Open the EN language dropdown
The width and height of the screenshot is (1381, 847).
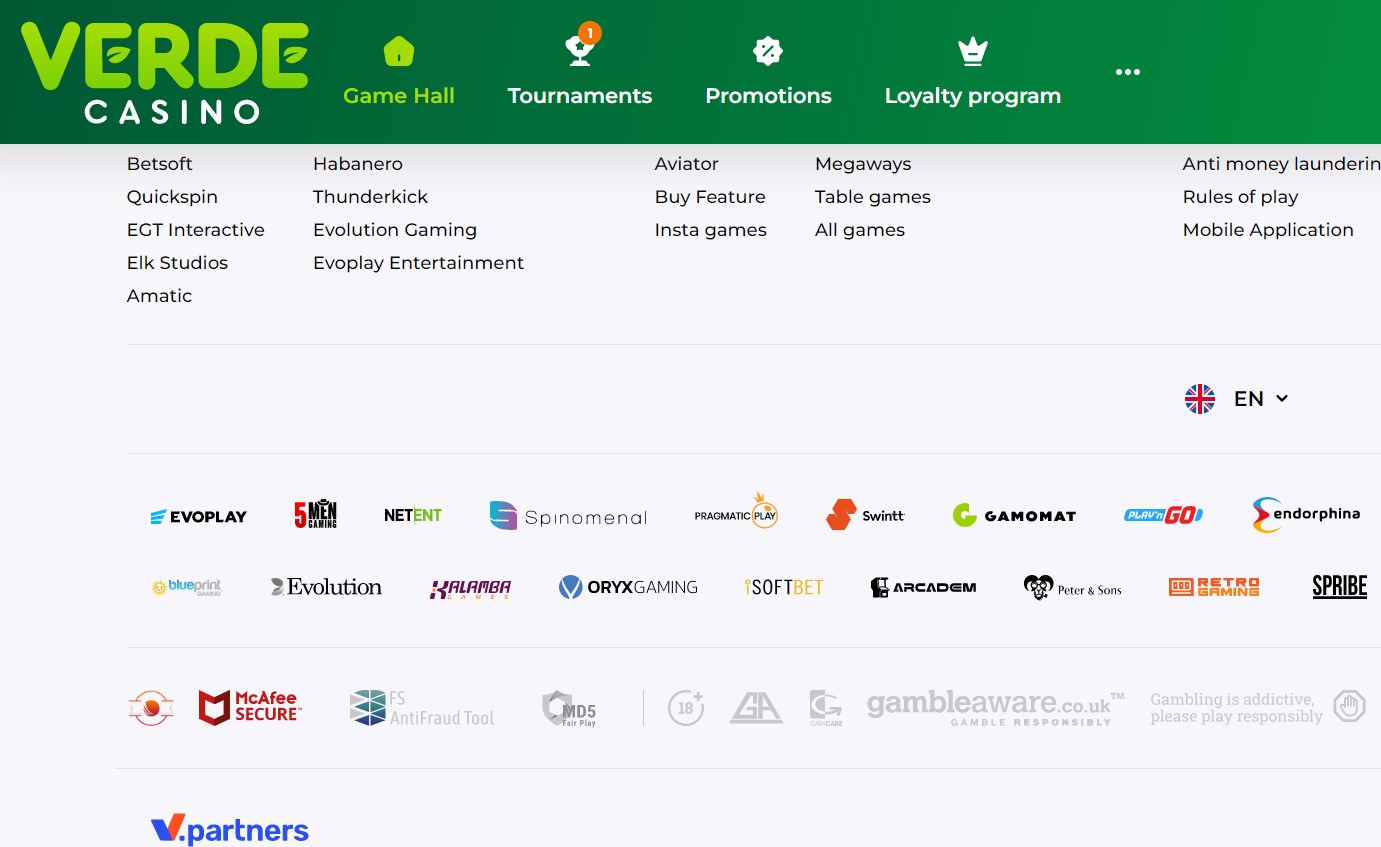pos(1260,399)
